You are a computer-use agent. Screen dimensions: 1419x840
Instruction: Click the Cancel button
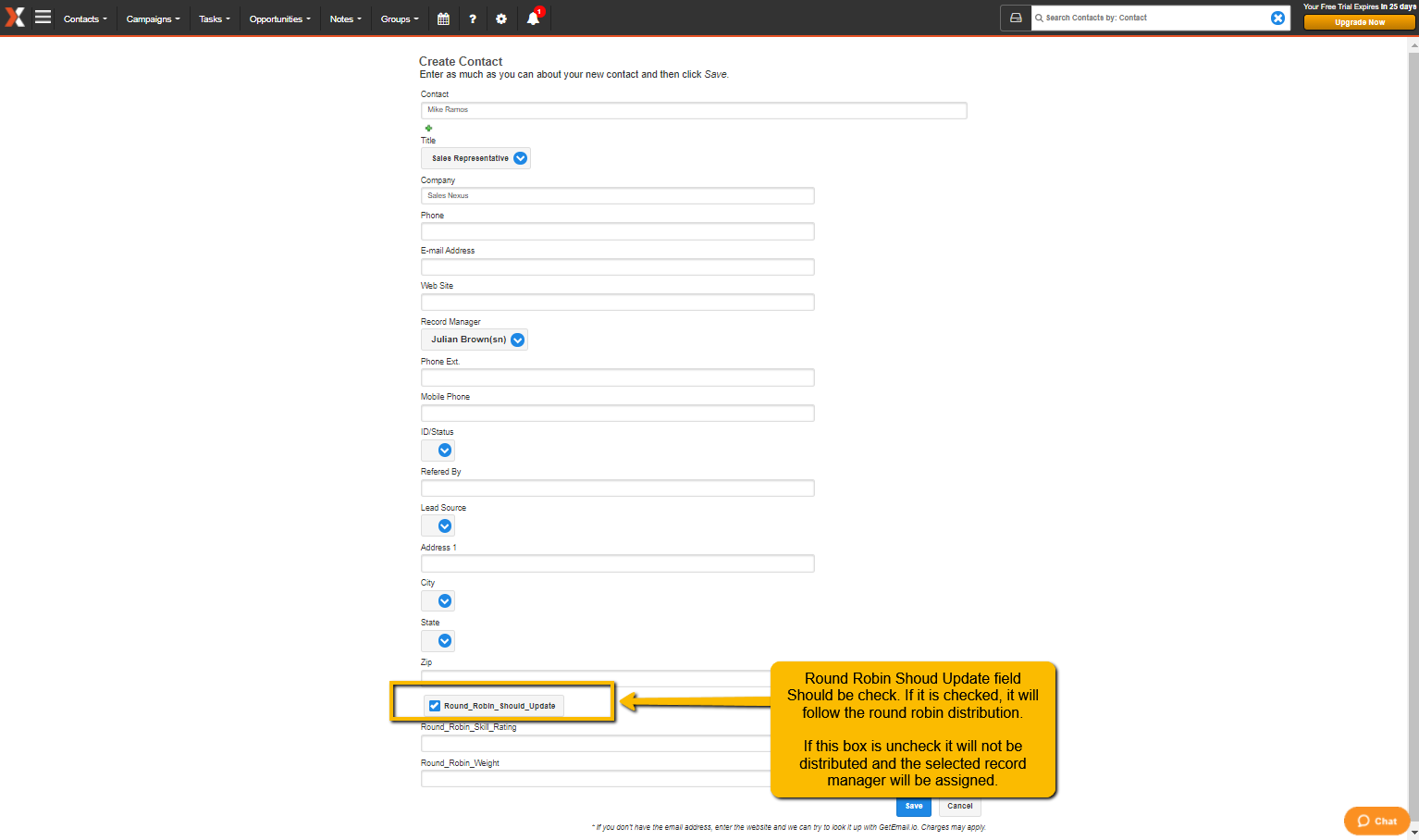tap(959, 806)
